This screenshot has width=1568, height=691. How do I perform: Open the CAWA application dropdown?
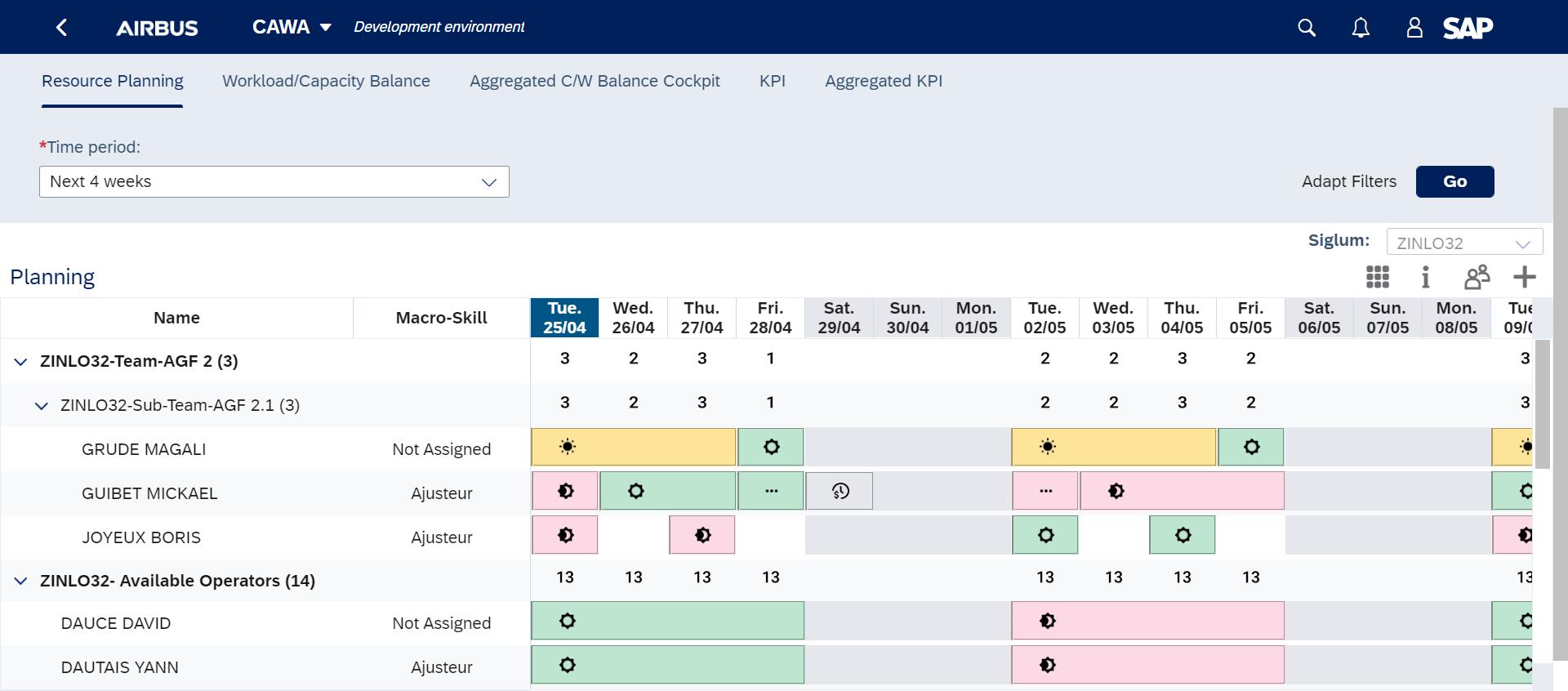point(292,27)
